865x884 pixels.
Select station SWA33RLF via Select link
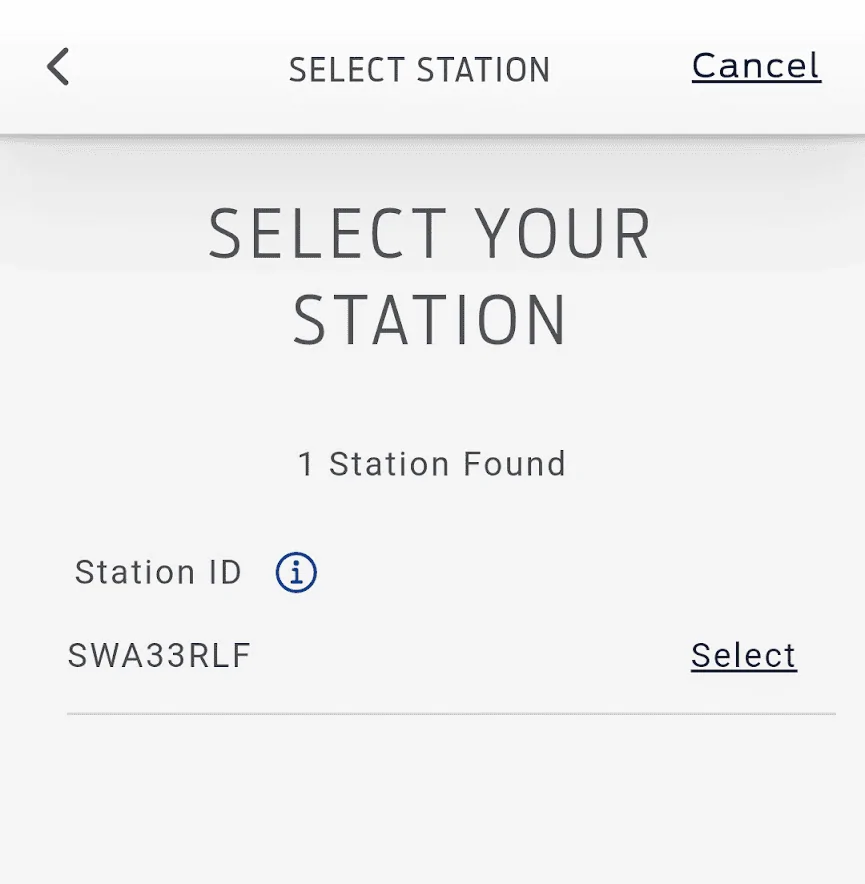[x=743, y=656]
